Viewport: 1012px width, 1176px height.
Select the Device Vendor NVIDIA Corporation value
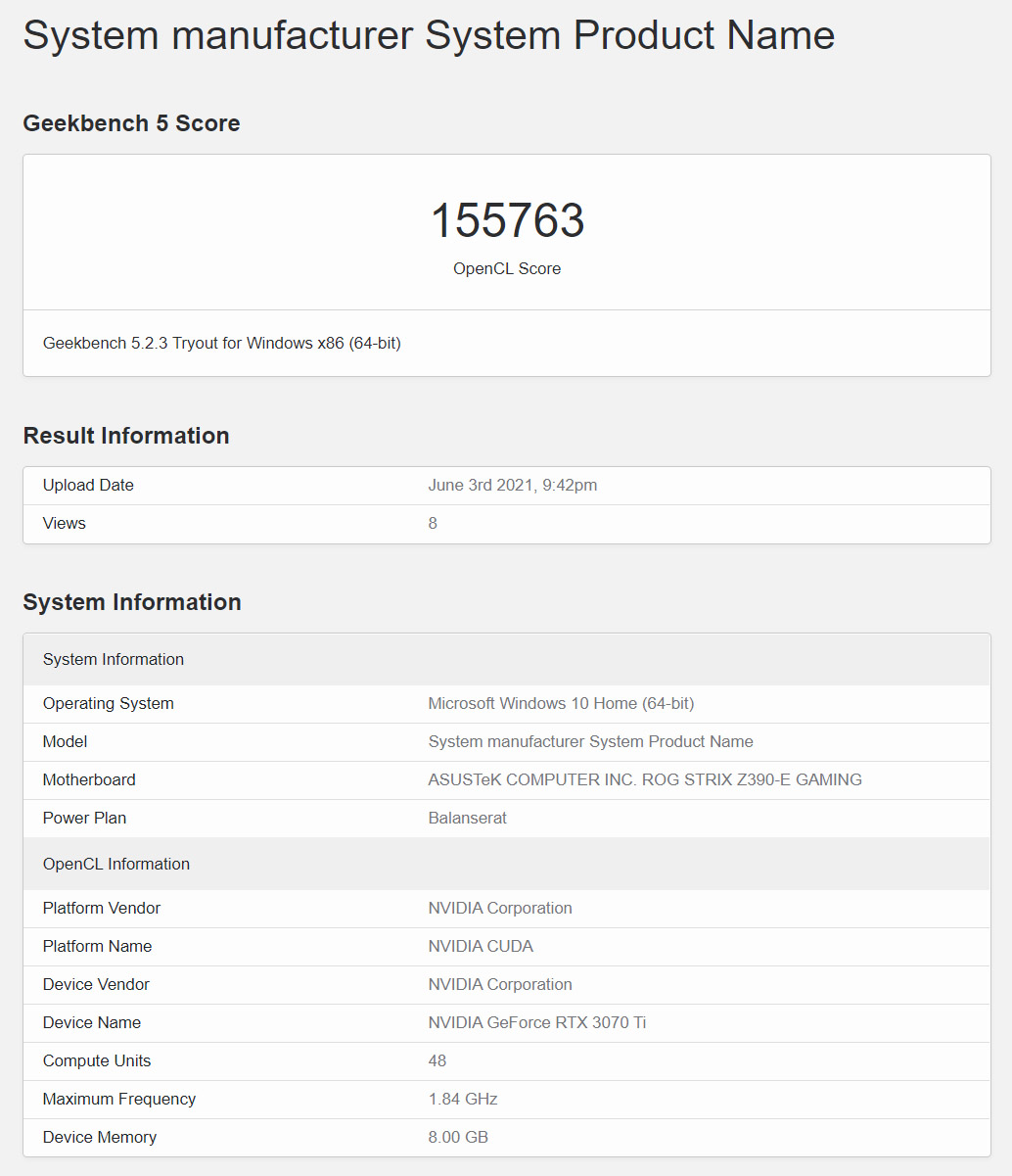coord(500,984)
